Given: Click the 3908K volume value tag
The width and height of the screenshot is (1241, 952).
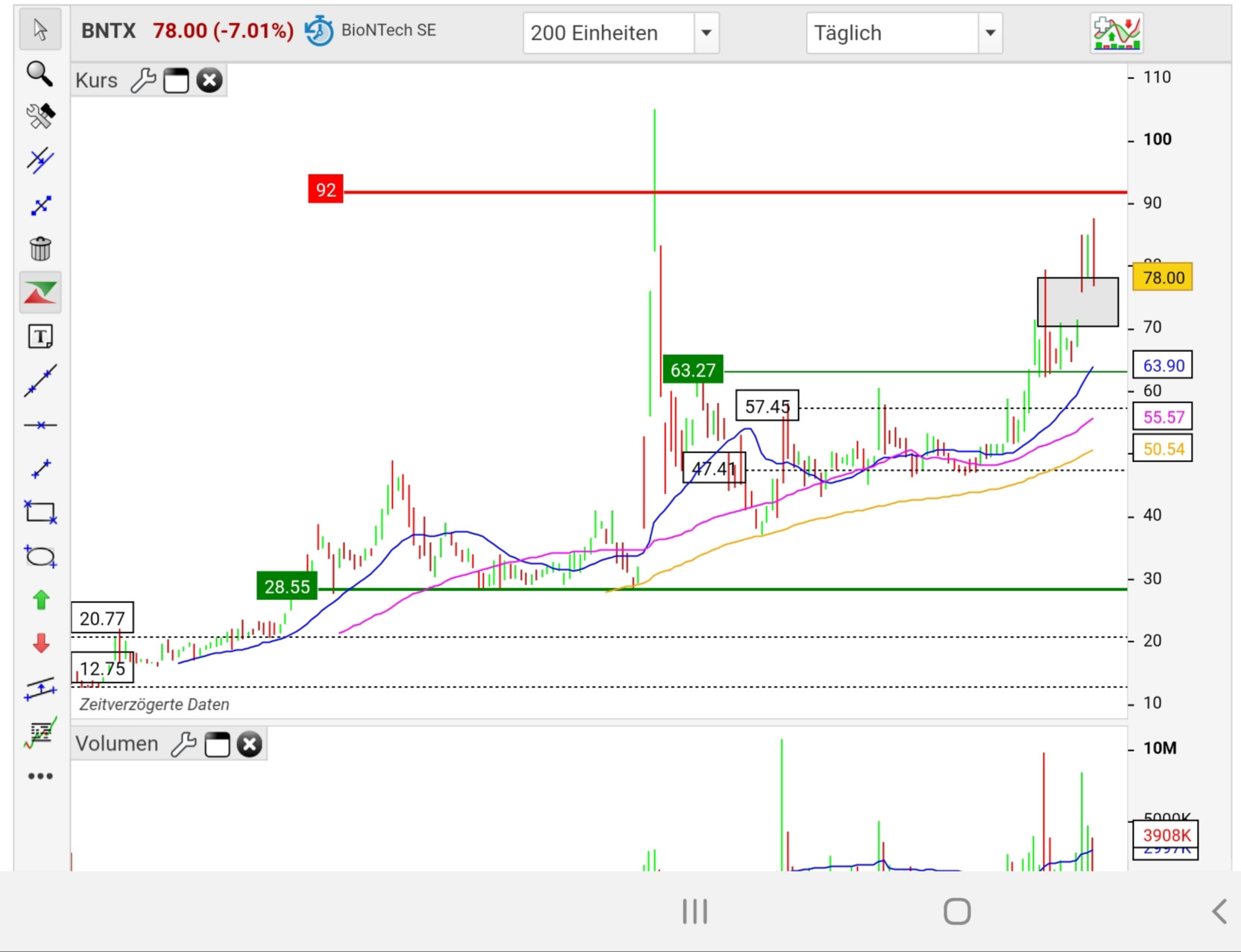Looking at the screenshot, I should pos(1166,835).
